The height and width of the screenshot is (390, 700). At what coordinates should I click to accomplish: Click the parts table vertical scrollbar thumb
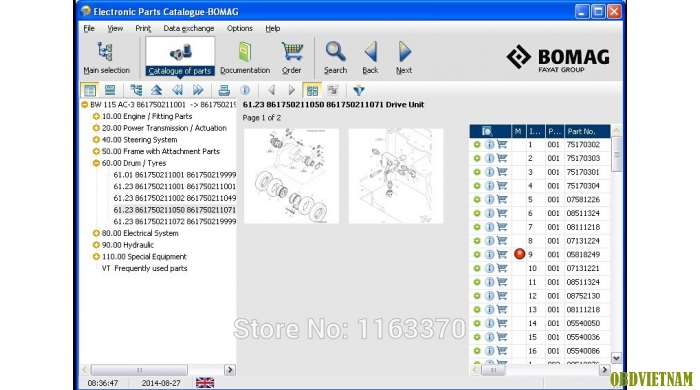617,154
